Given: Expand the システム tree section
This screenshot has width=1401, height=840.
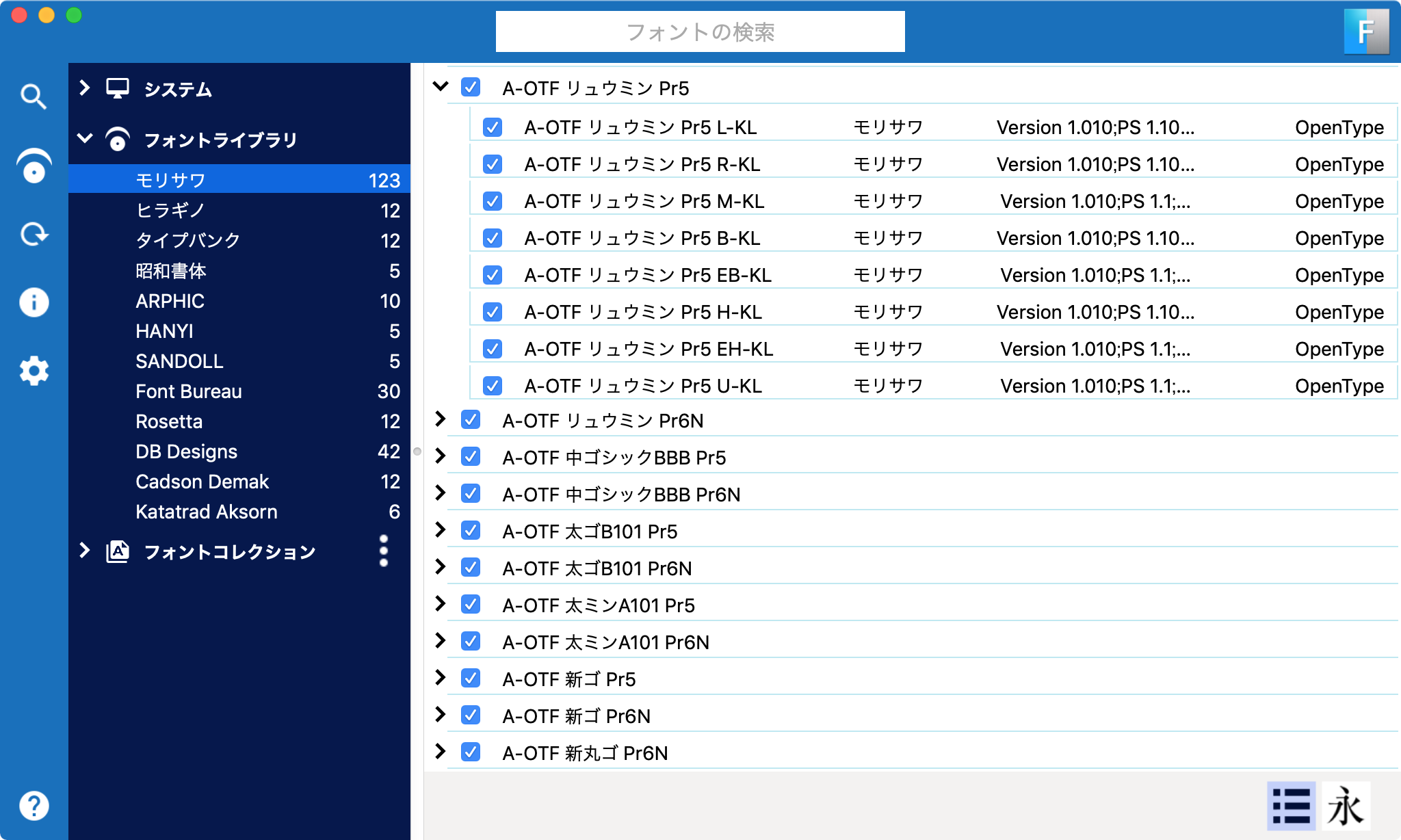Looking at the screenshot, I should pos(85,88).
